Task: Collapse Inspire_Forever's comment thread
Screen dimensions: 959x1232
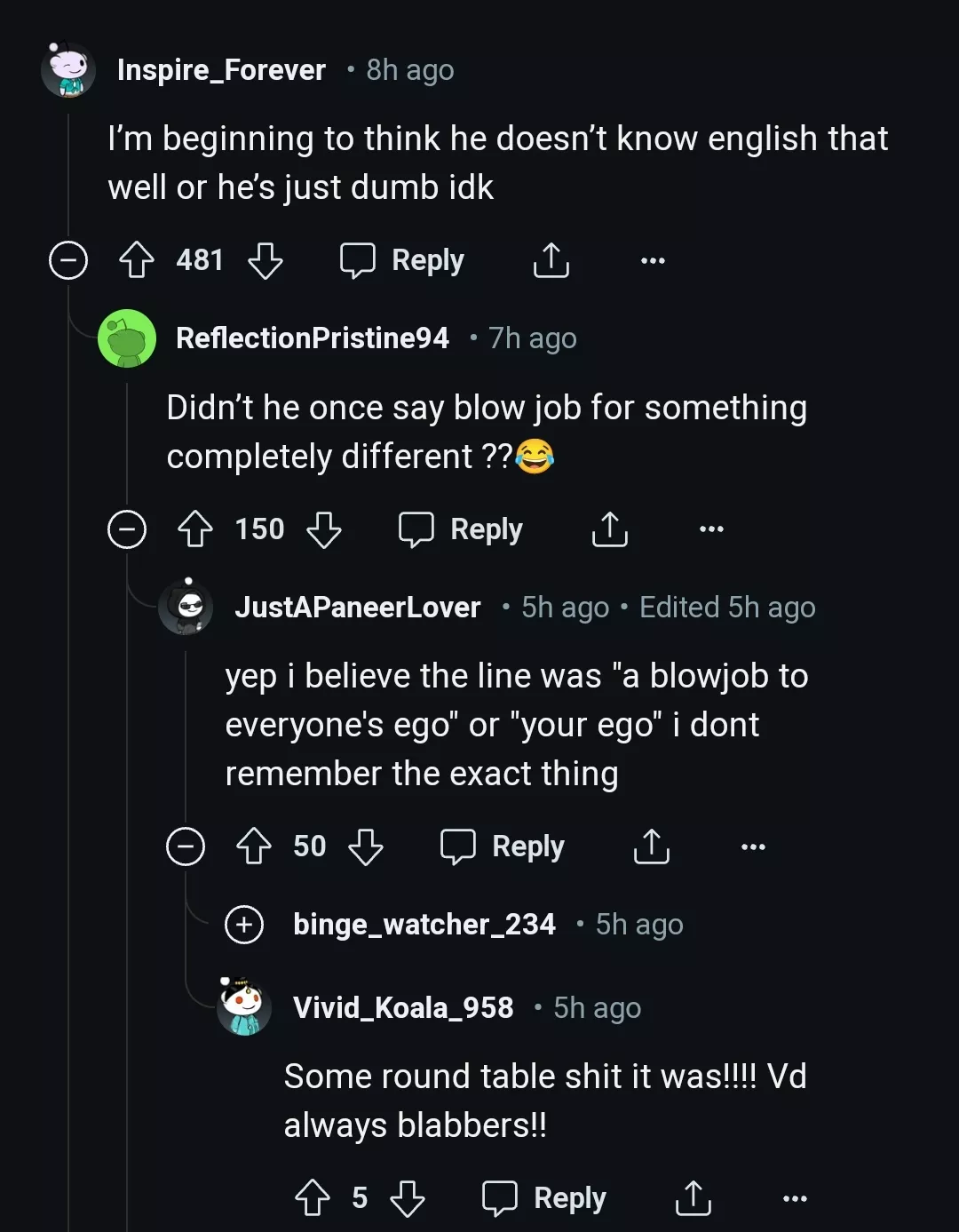Action: 67,260
